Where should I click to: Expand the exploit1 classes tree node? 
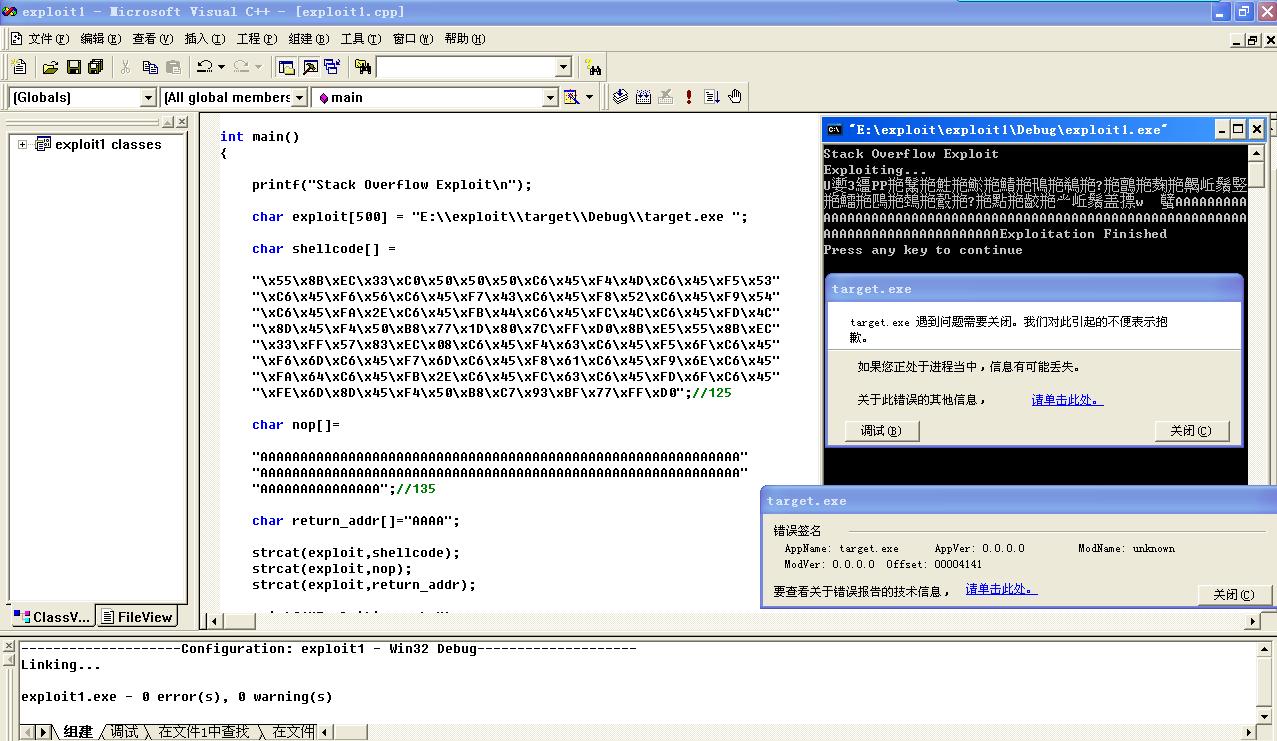(x=22, y=144)
